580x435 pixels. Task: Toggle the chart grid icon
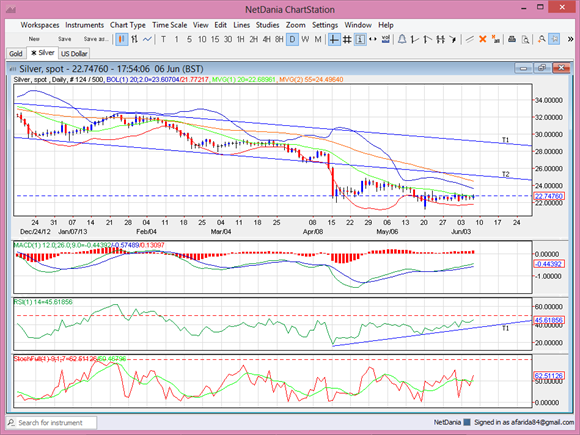[x=347, y=39]
